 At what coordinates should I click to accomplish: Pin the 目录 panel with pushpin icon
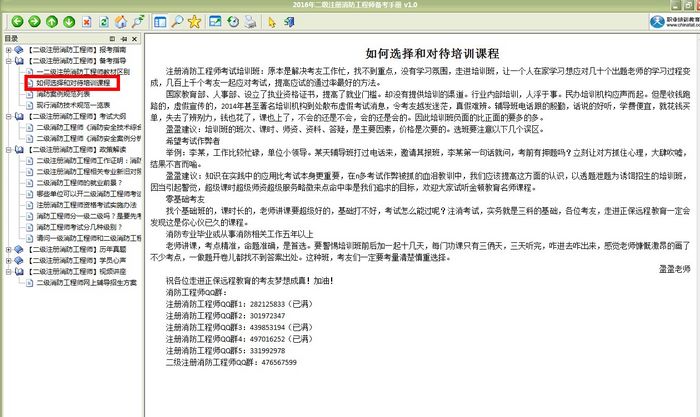point(124,39)
